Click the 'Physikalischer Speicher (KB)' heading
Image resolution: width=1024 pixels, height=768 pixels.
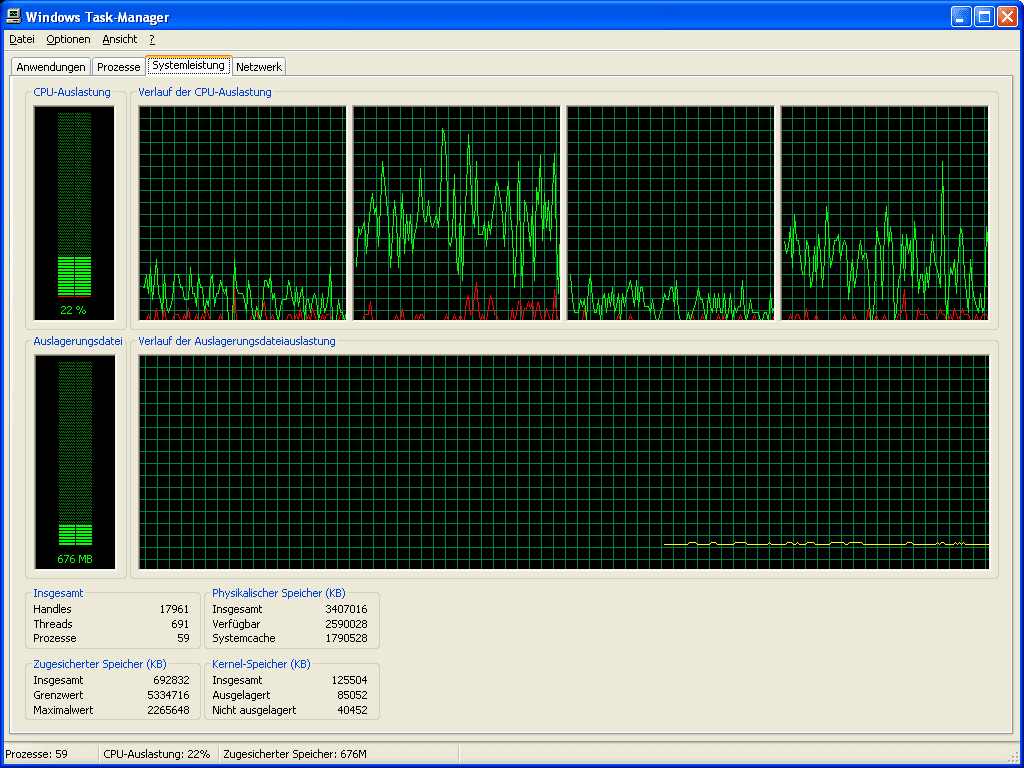279,593
